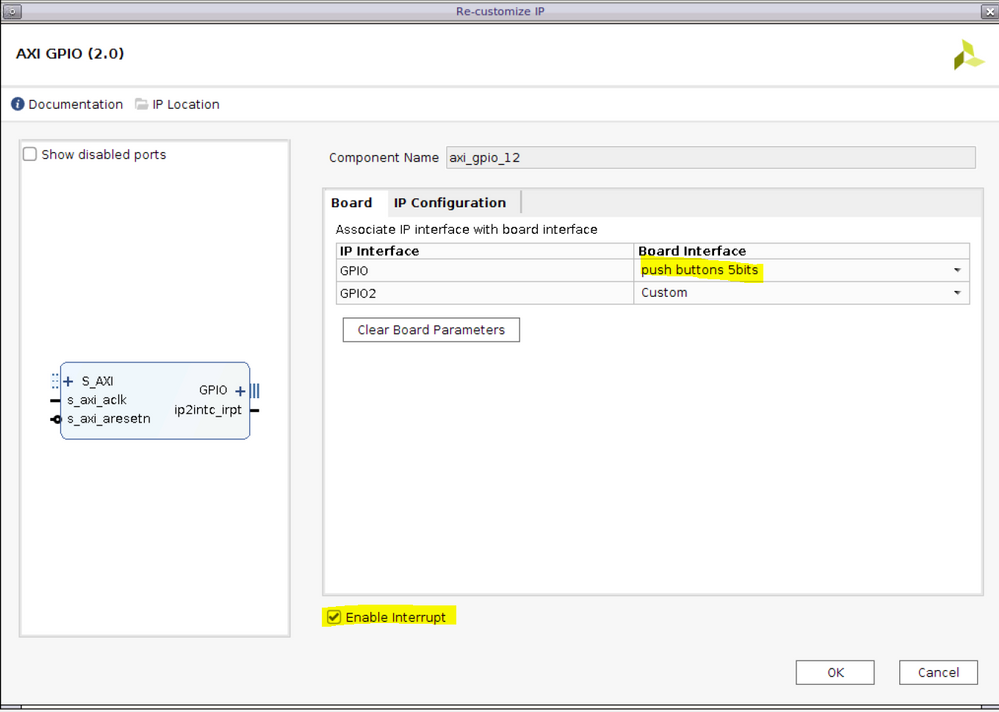Switch to the IP Configuration tab
The image size is (999, 712).
(451, 202)
